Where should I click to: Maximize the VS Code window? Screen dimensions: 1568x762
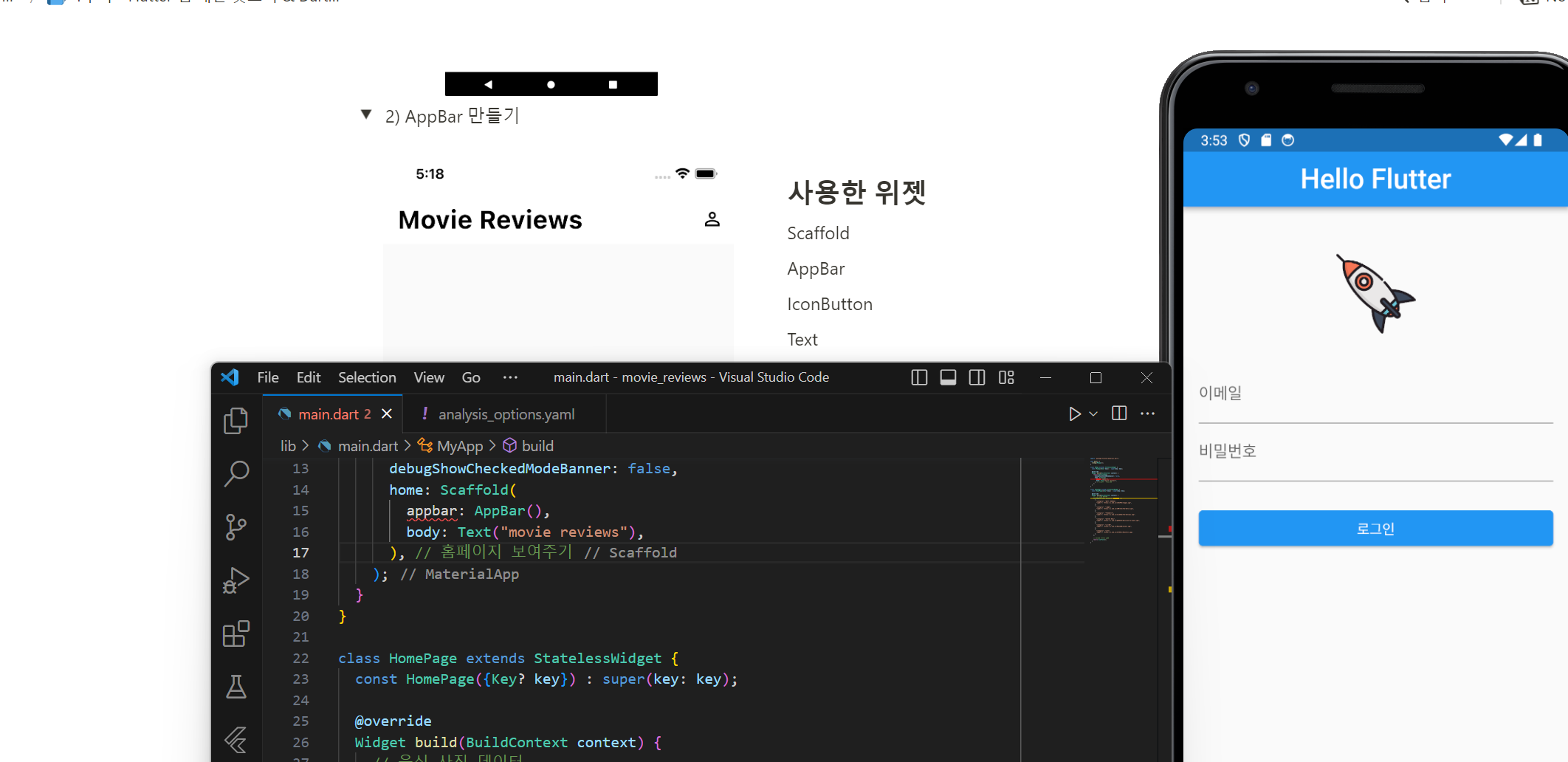[x=1096, y=377]
